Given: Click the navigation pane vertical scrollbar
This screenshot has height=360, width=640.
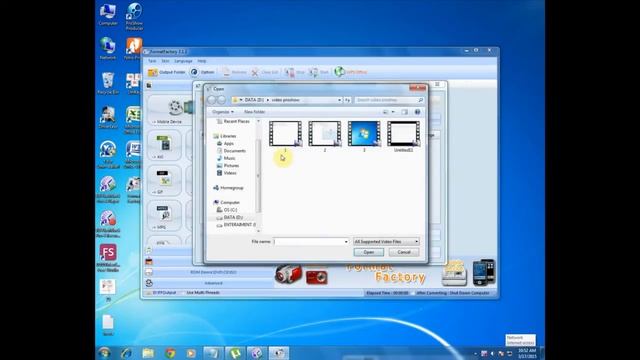Looking at the screenshot, I should tap(258, 176).
